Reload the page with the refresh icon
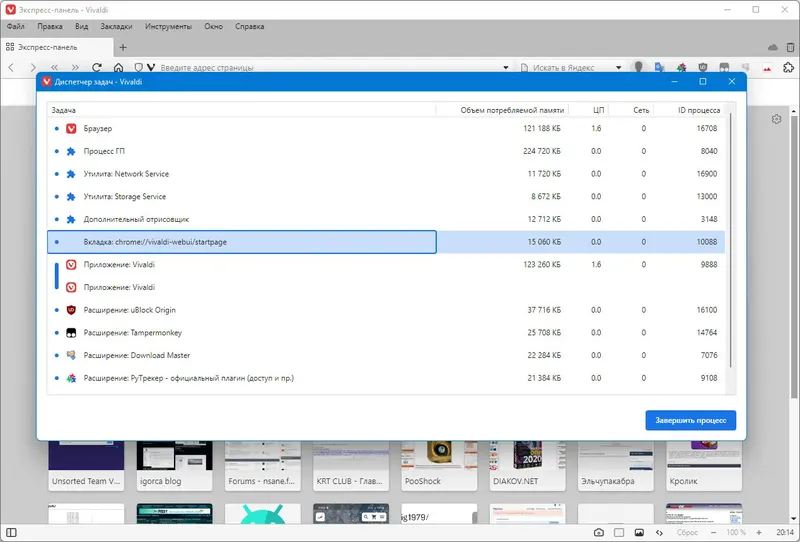 tap(97, 67)
